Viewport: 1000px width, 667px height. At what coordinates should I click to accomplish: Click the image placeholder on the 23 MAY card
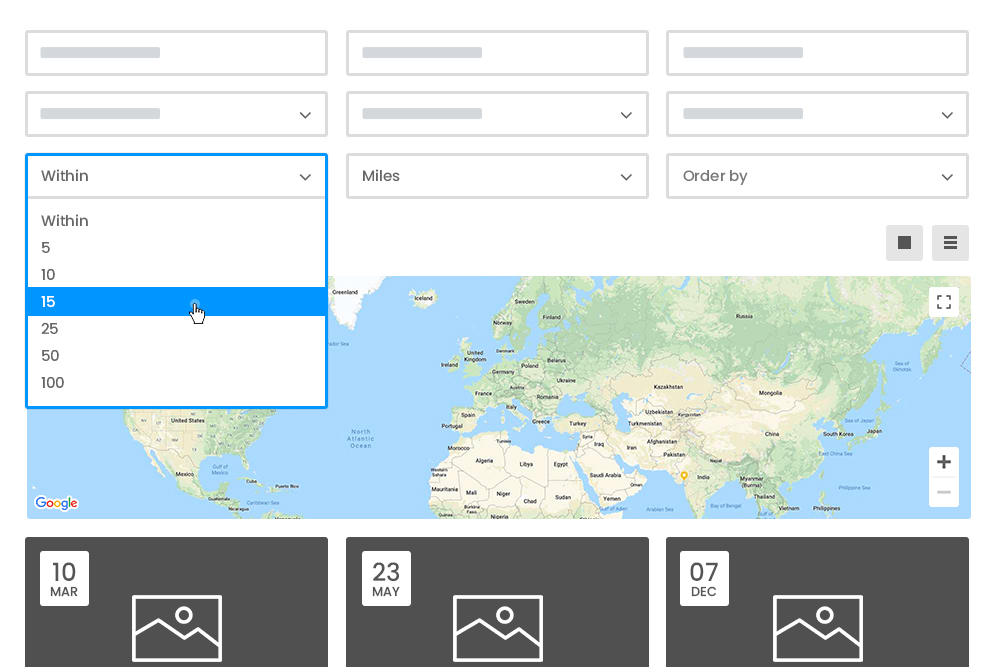click(x=497, y=628)
